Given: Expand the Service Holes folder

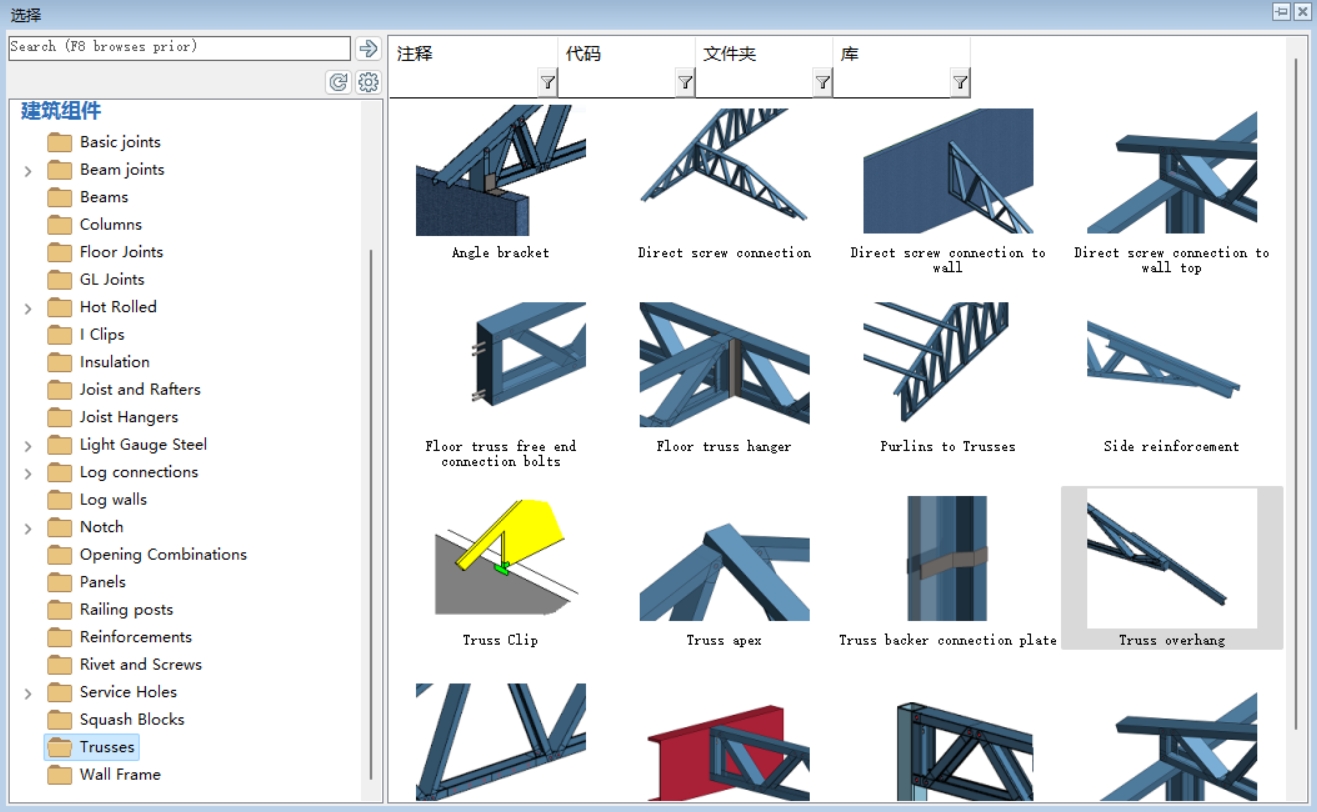Looking at the screenshot, I should pos(28,693).
